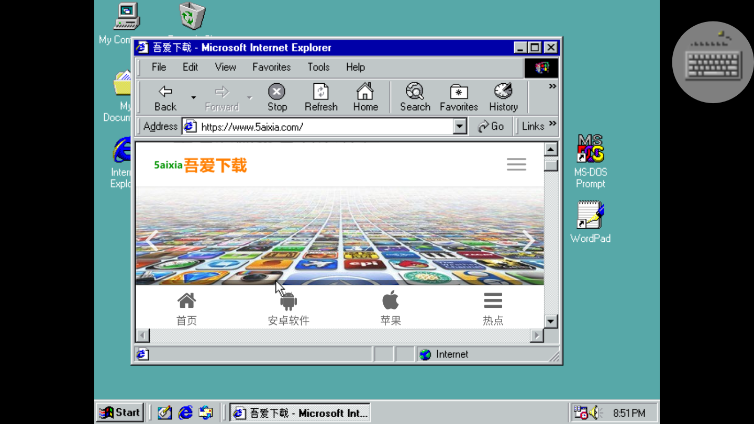
Task: Refresh the current page
Action: click(x=321, y=98)
